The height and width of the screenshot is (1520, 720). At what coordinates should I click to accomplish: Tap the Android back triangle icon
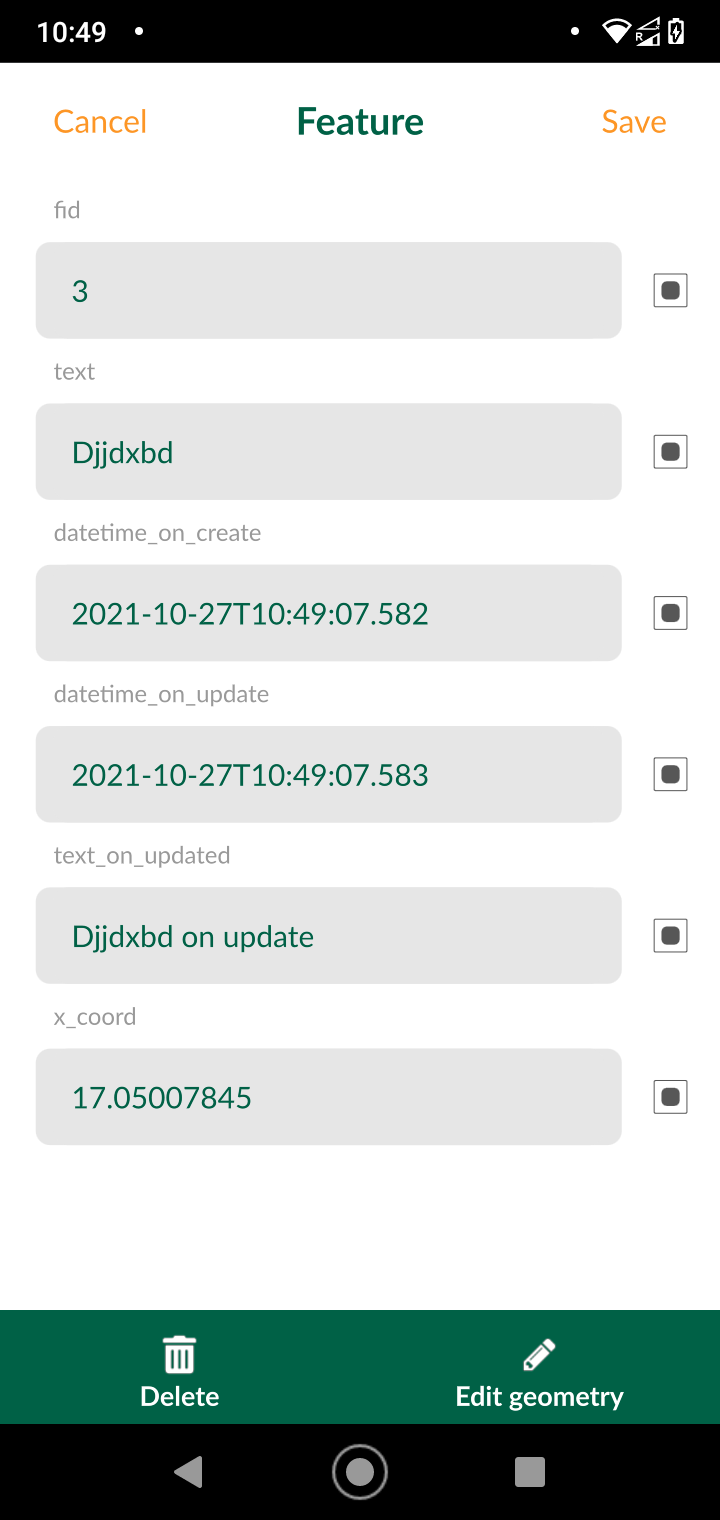click(188, 1472)
